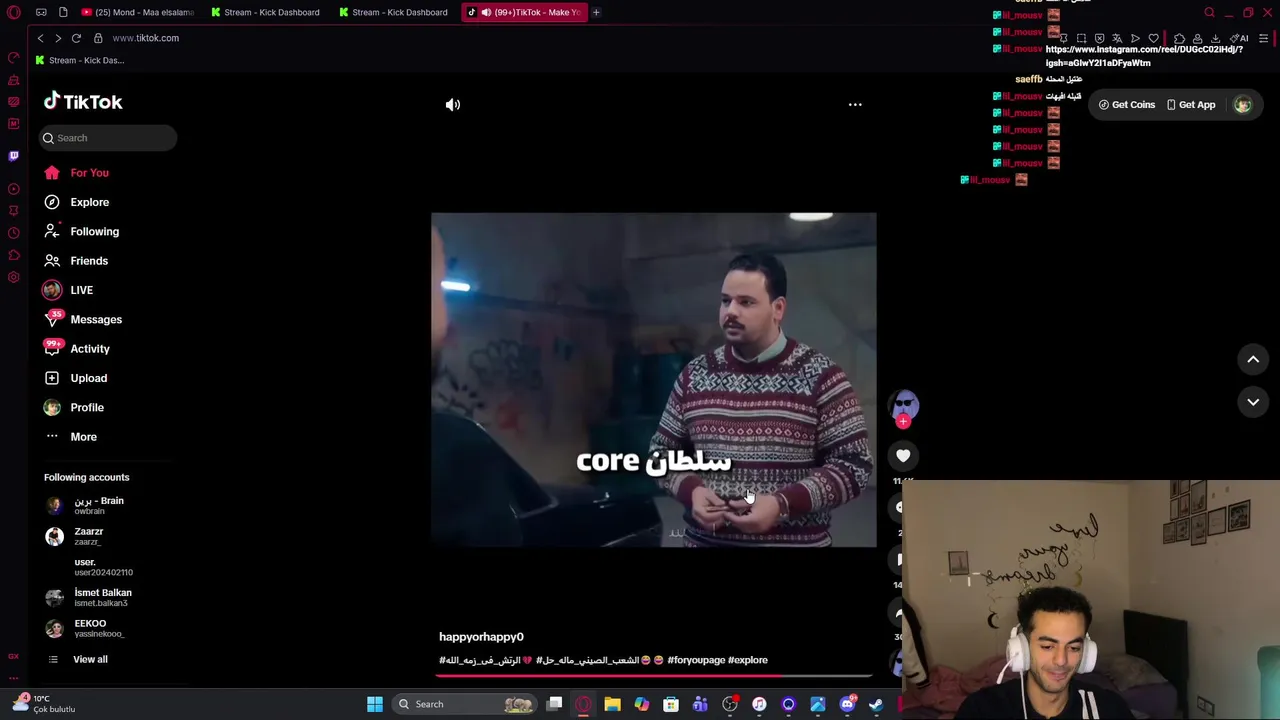Open the browser downloads icon

pyautogui.click(x=1215, y=39)
